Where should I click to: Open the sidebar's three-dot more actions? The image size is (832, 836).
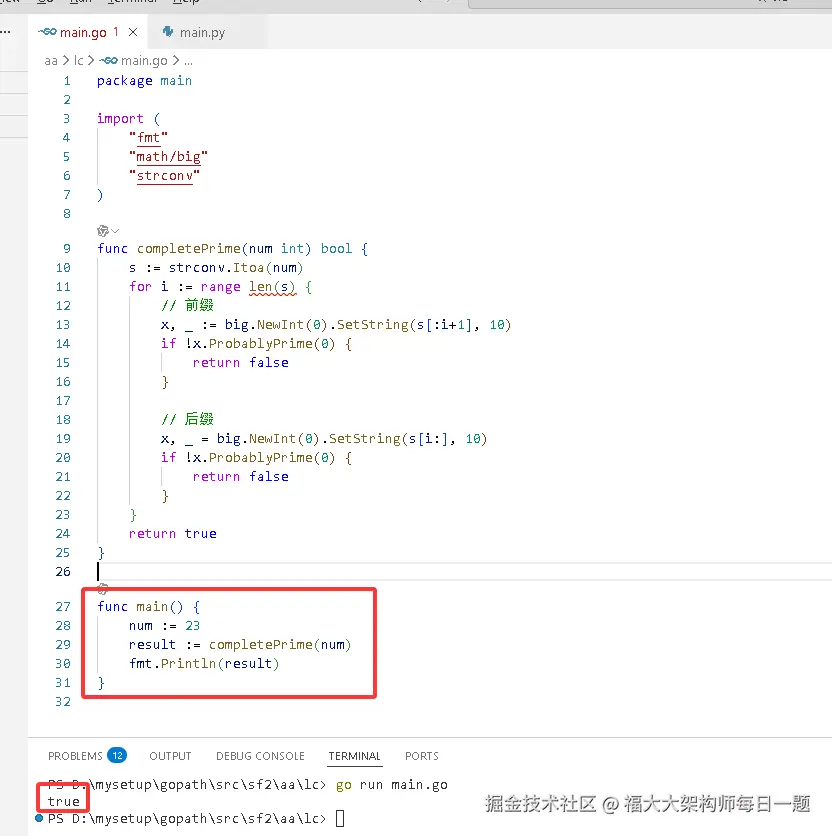coord(5,32)
